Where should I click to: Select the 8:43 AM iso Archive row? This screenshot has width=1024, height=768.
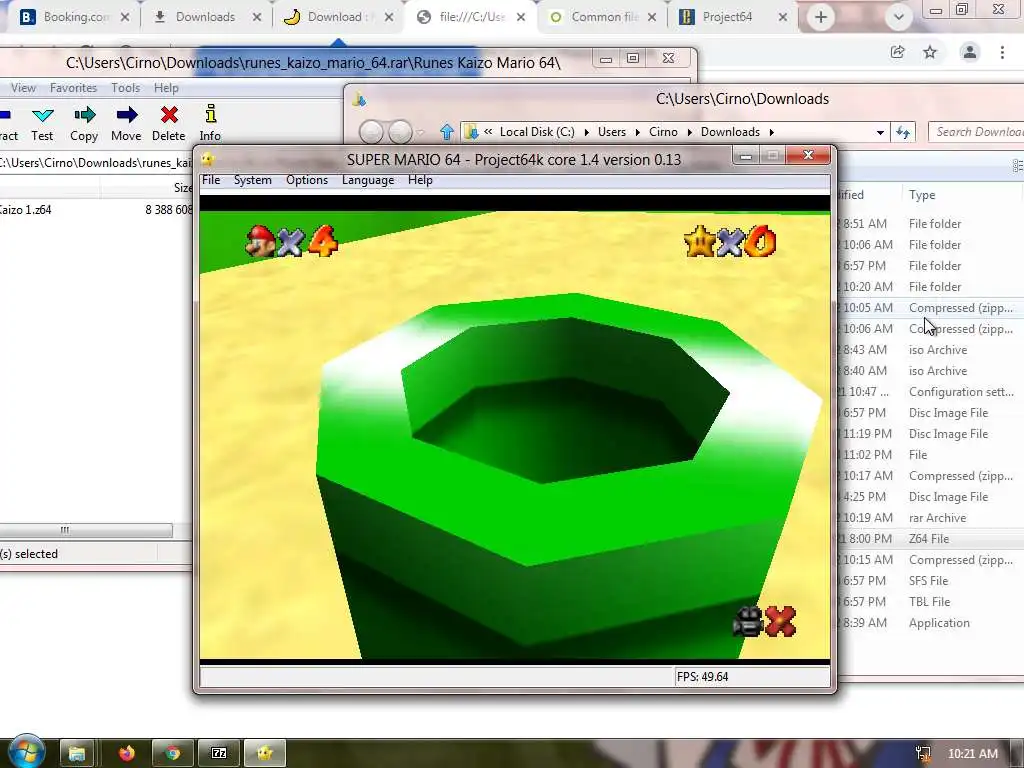click(x=930, y=350)
